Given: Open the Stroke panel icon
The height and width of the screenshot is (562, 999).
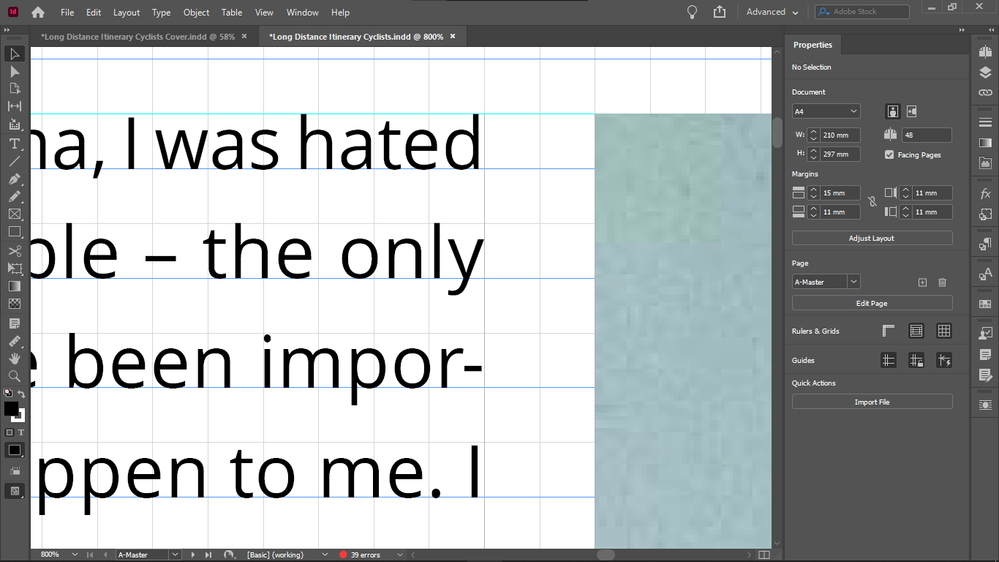Looking at the screenshot, I should pyautogui.click(x=985, y=122).
